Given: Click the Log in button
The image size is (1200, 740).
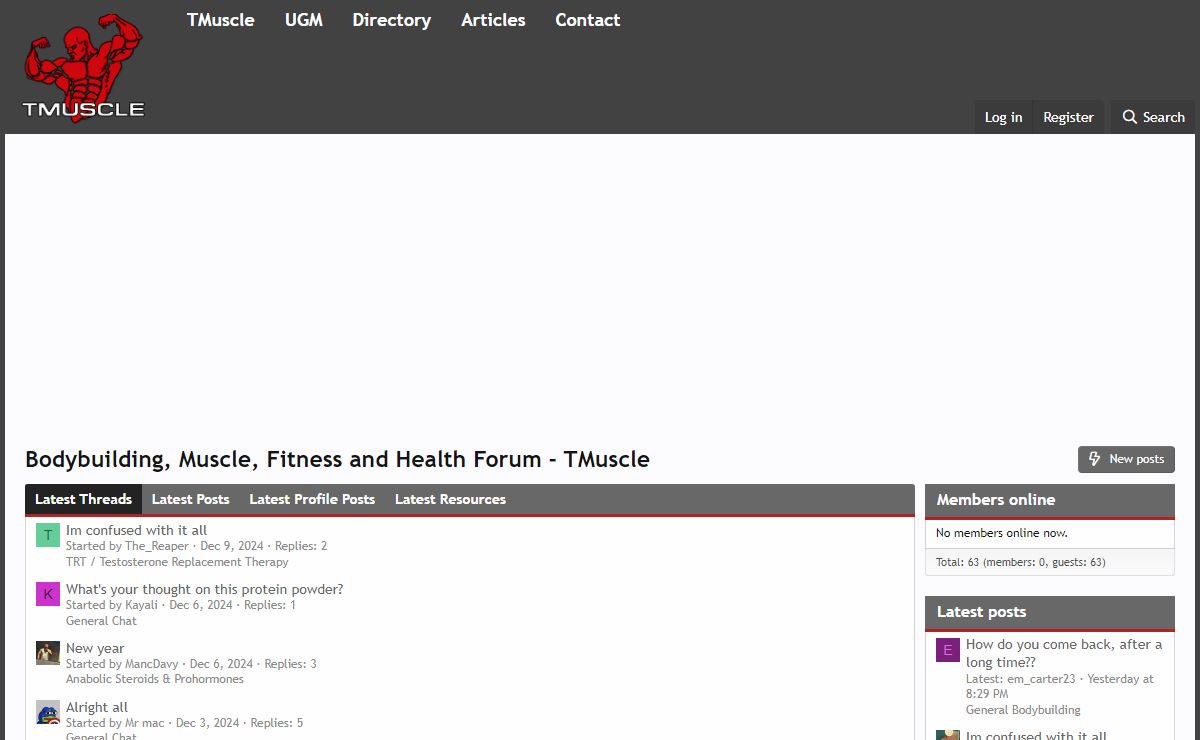Looking at the screenshot, I should 1003,117.
